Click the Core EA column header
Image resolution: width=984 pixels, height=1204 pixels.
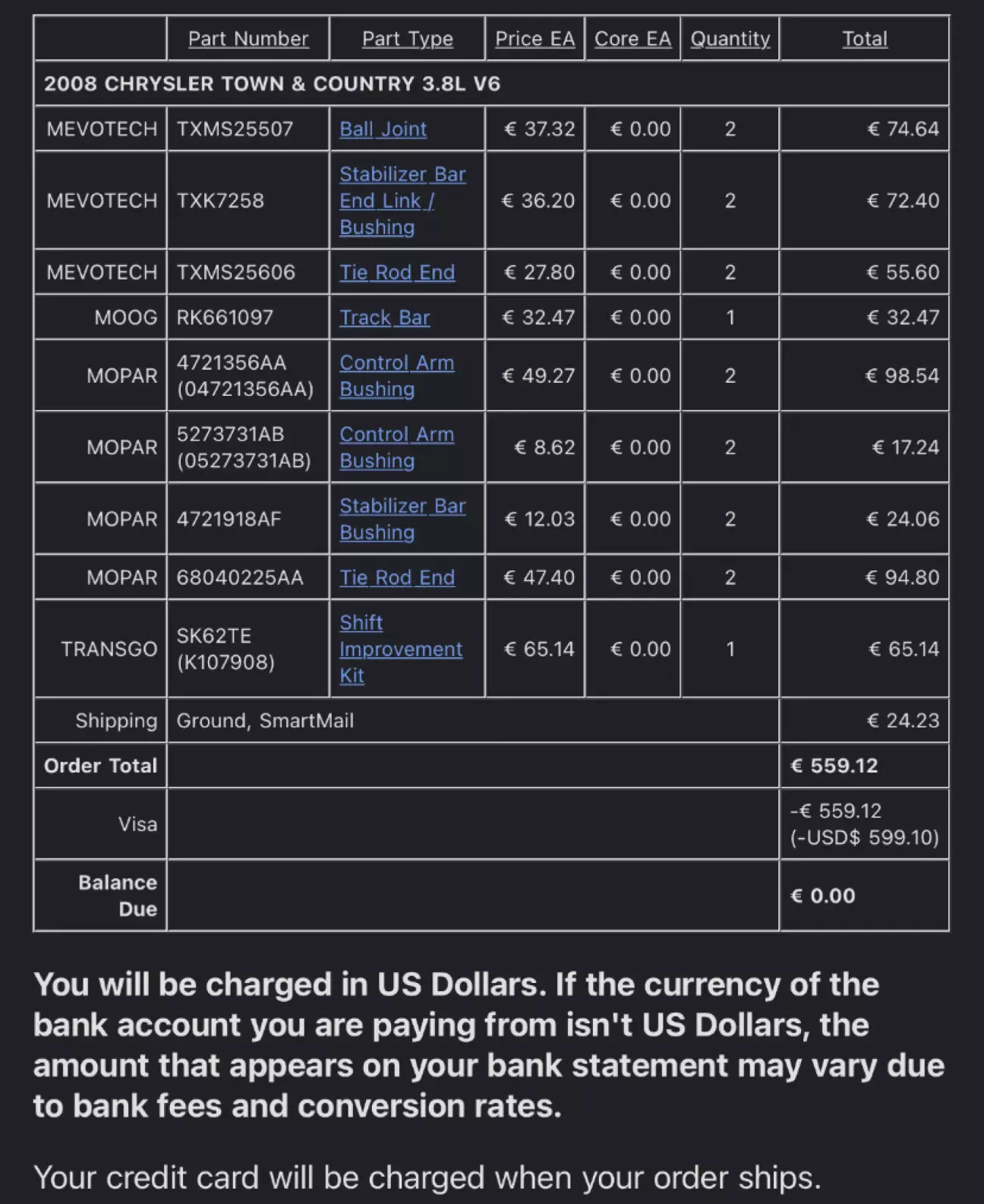tap(632, 39)
